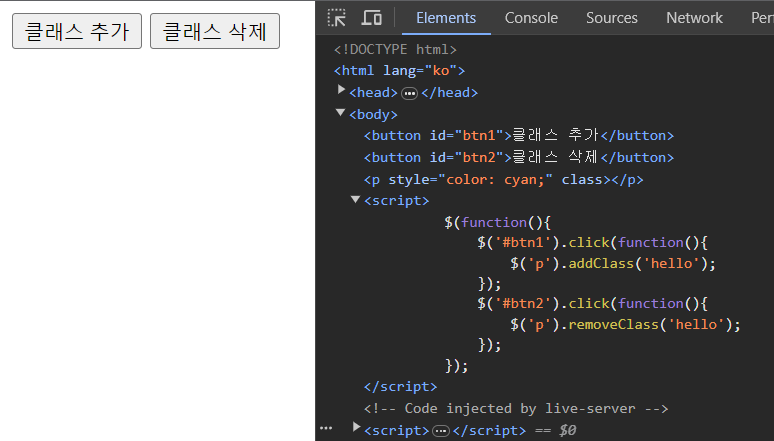Viewport: 774px width, 441px height.
Task: Click the $('#btn2').click code line
Action: tap(592, 303)
